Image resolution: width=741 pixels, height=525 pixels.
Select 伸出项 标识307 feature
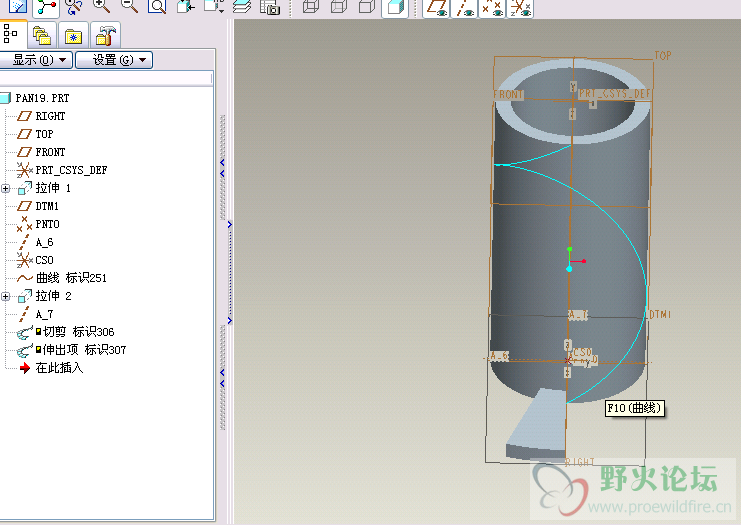84,350
